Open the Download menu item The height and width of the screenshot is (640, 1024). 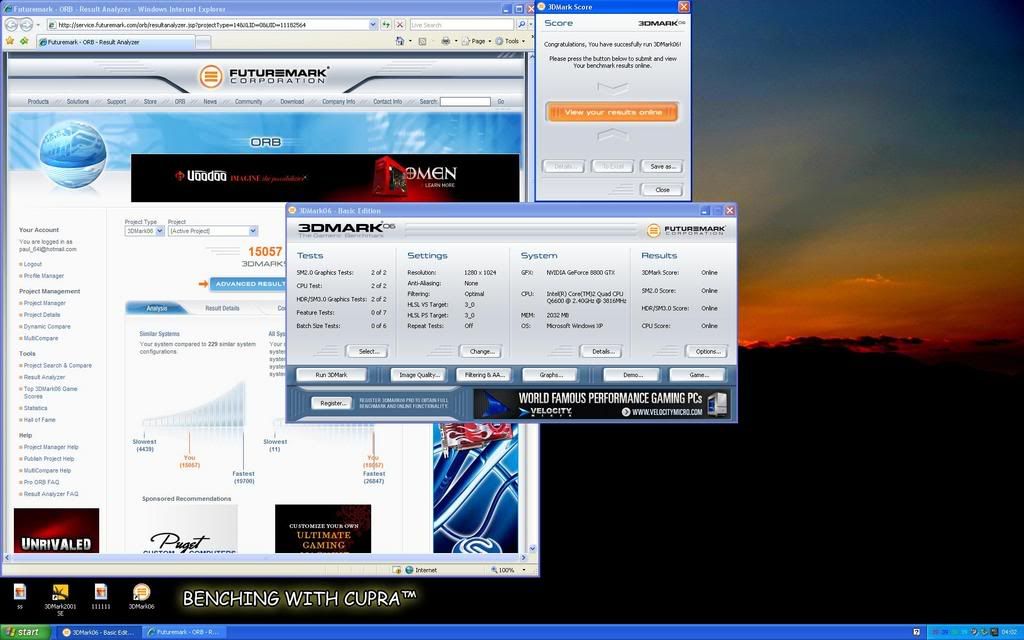click(292, 102)
